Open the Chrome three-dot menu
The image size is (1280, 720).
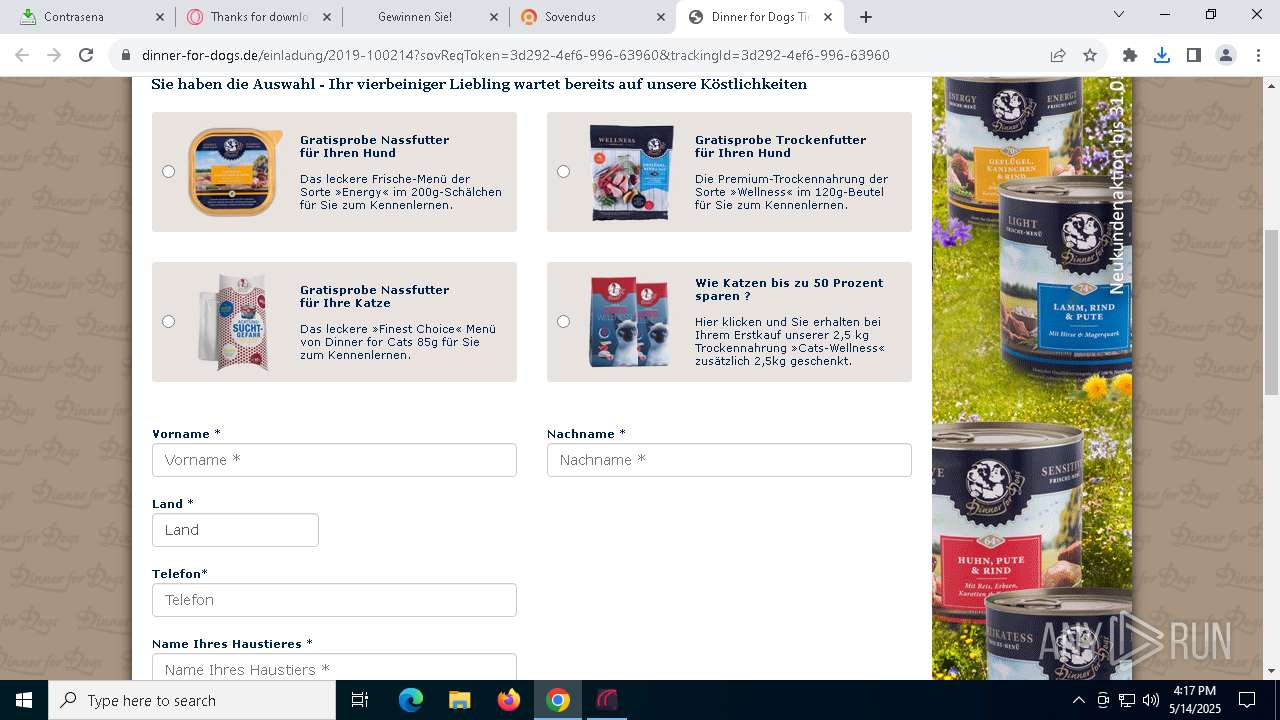1258,55
